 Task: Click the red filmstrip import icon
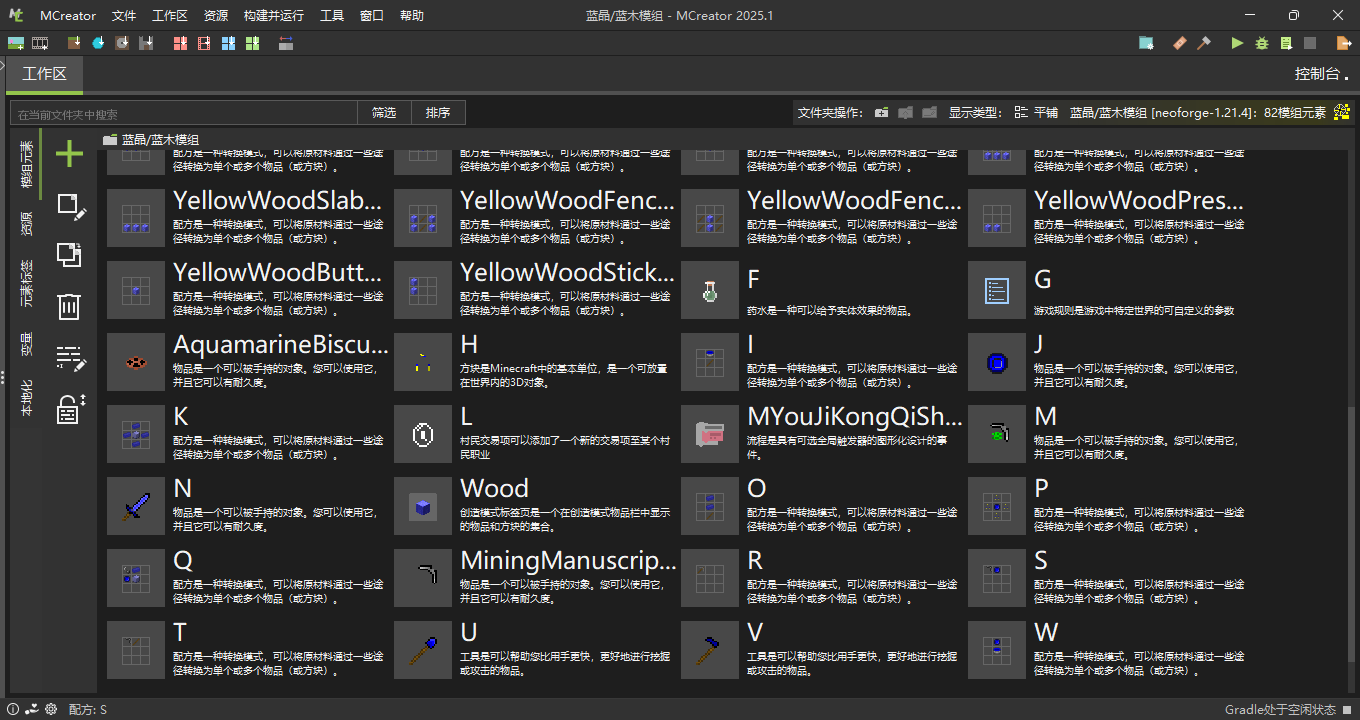(204, 43)
